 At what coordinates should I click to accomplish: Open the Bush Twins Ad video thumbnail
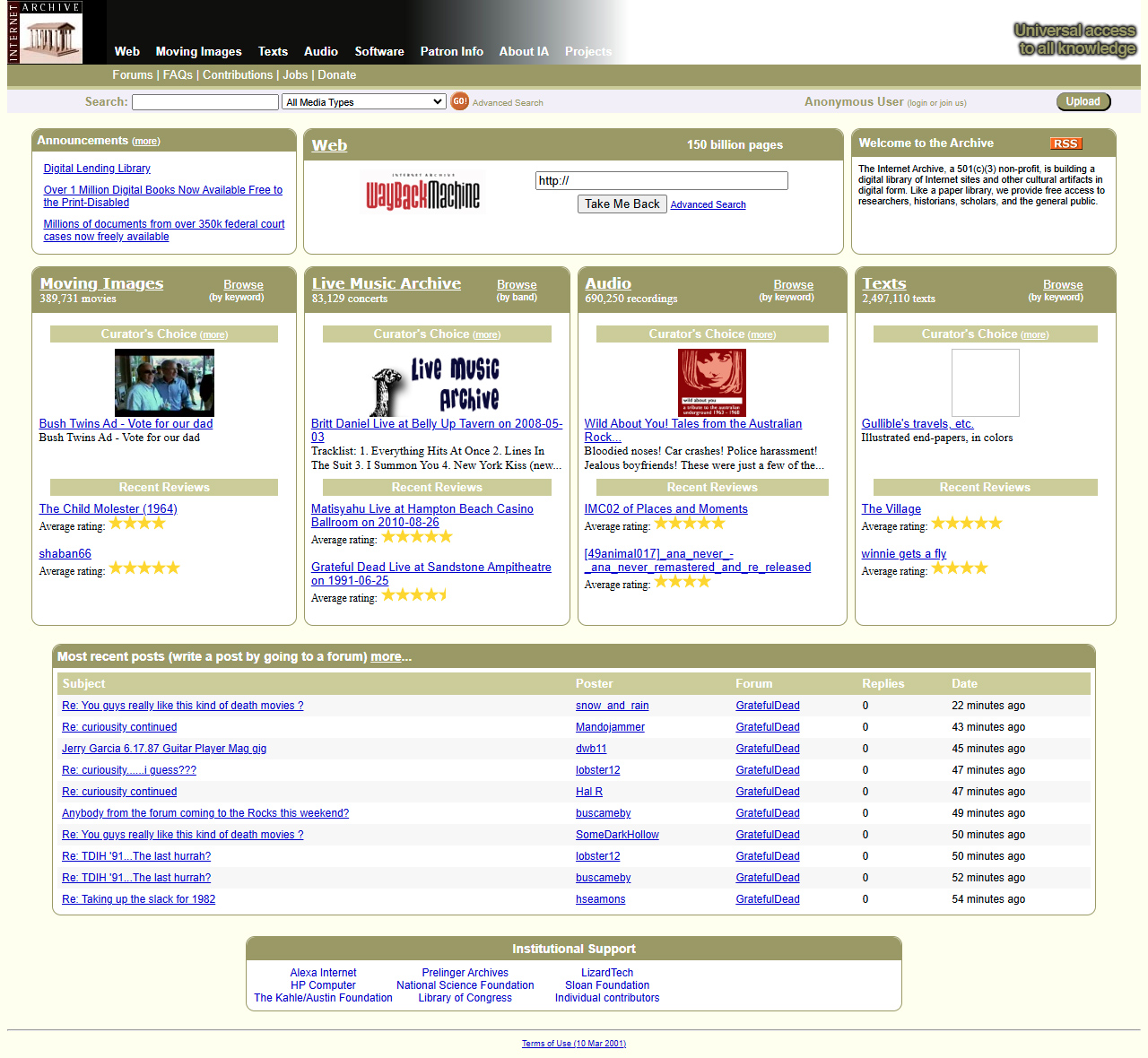[x=164, y=383]
